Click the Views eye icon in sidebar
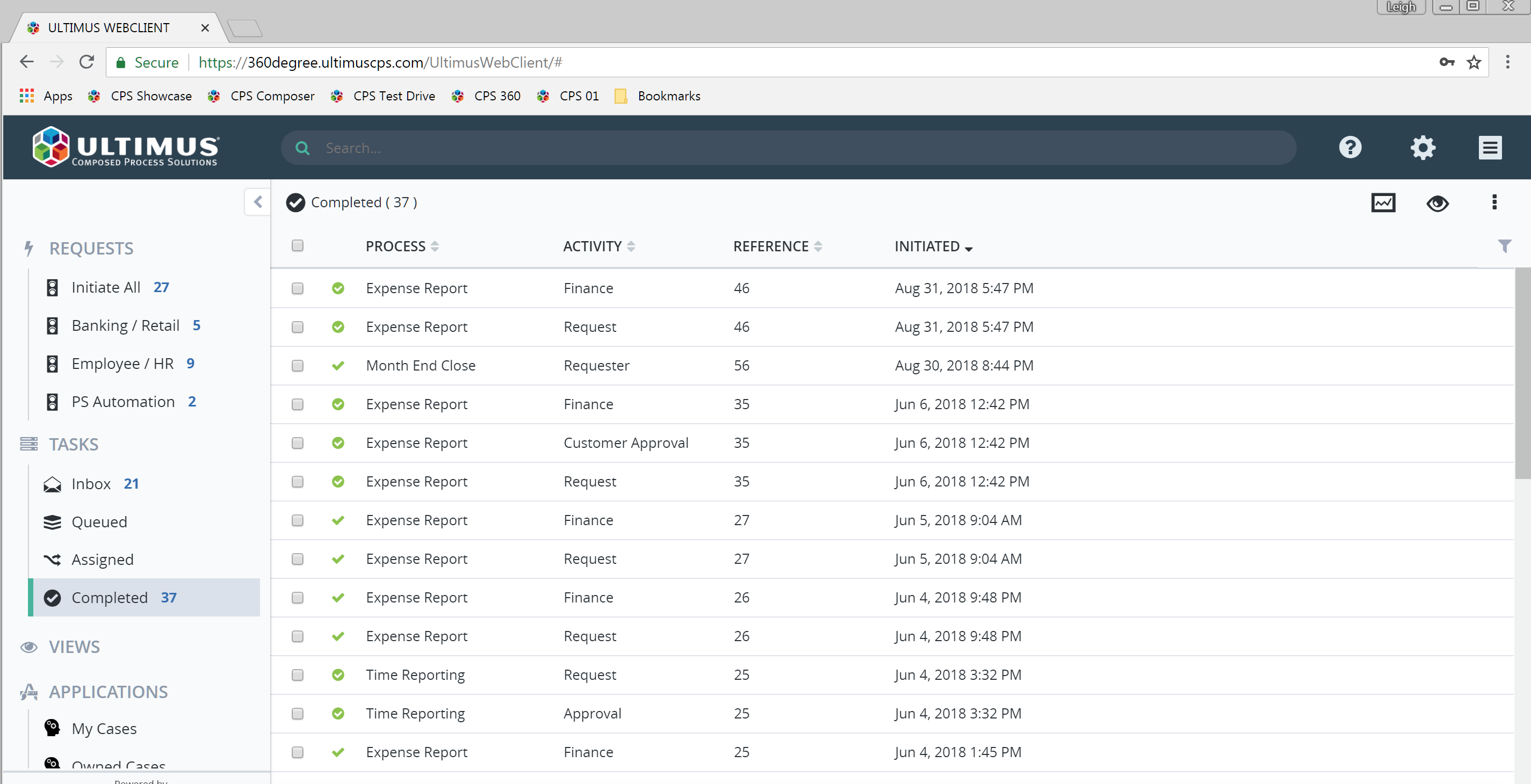Image resolution: width=1531 pixels, height=784 pixels. (x=28, y=647)
